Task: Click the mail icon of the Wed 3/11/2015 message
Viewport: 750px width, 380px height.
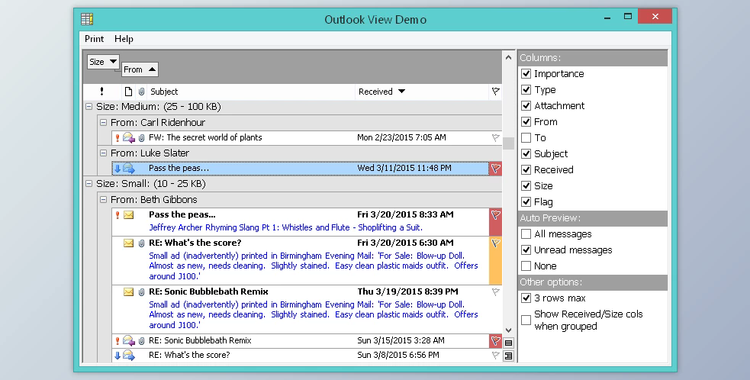Action: coord(129,168)
